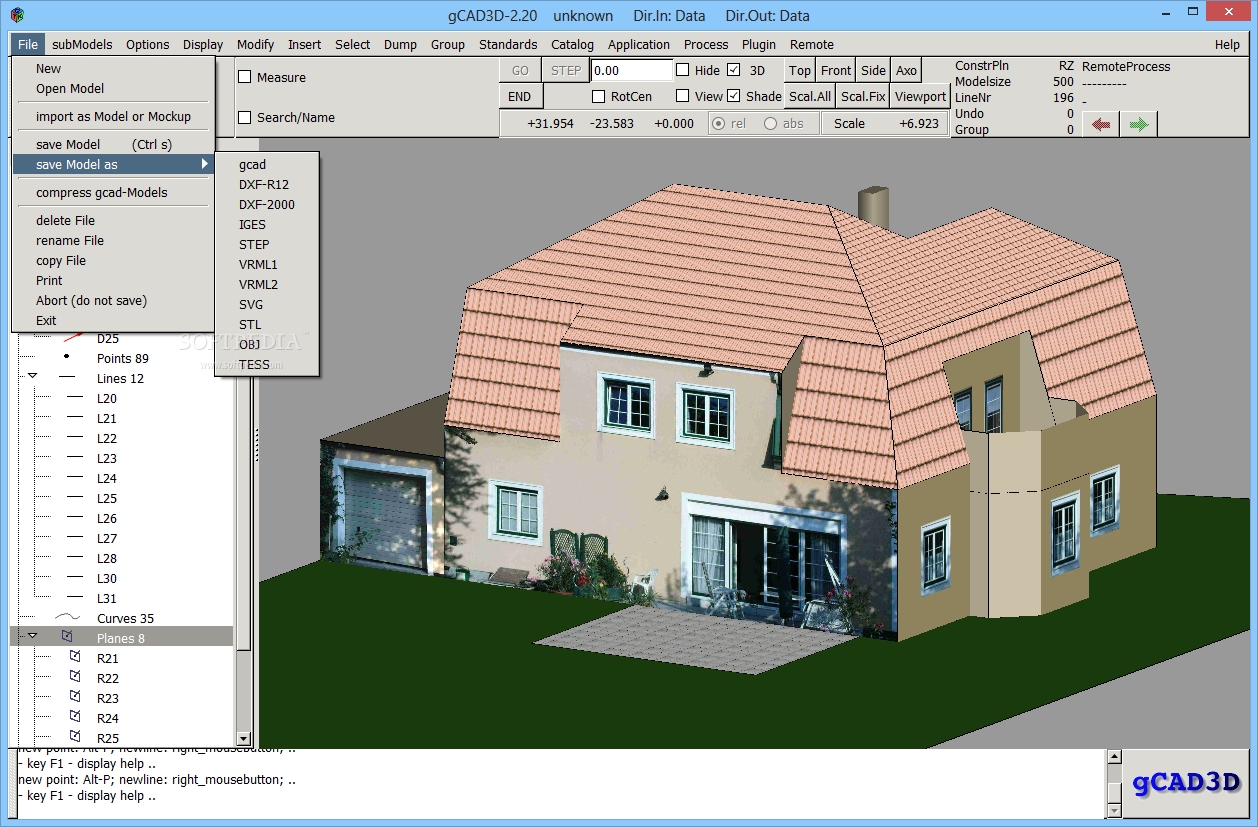This screenshot has height=827, width=1258.
Task: Click the plane icon of R22
Action: 75,677
